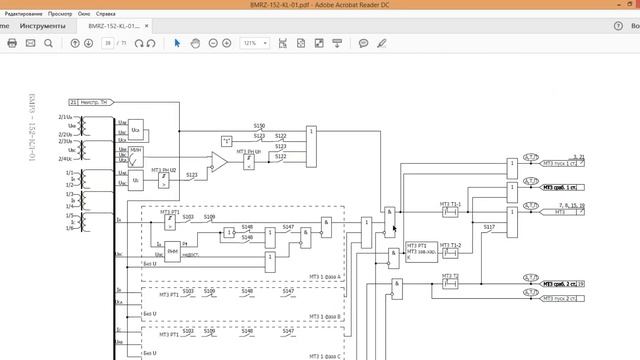640x360 pixels.
Task: Click the 'МТЗ Т1-1' timer label
Action: coord(450,204)
